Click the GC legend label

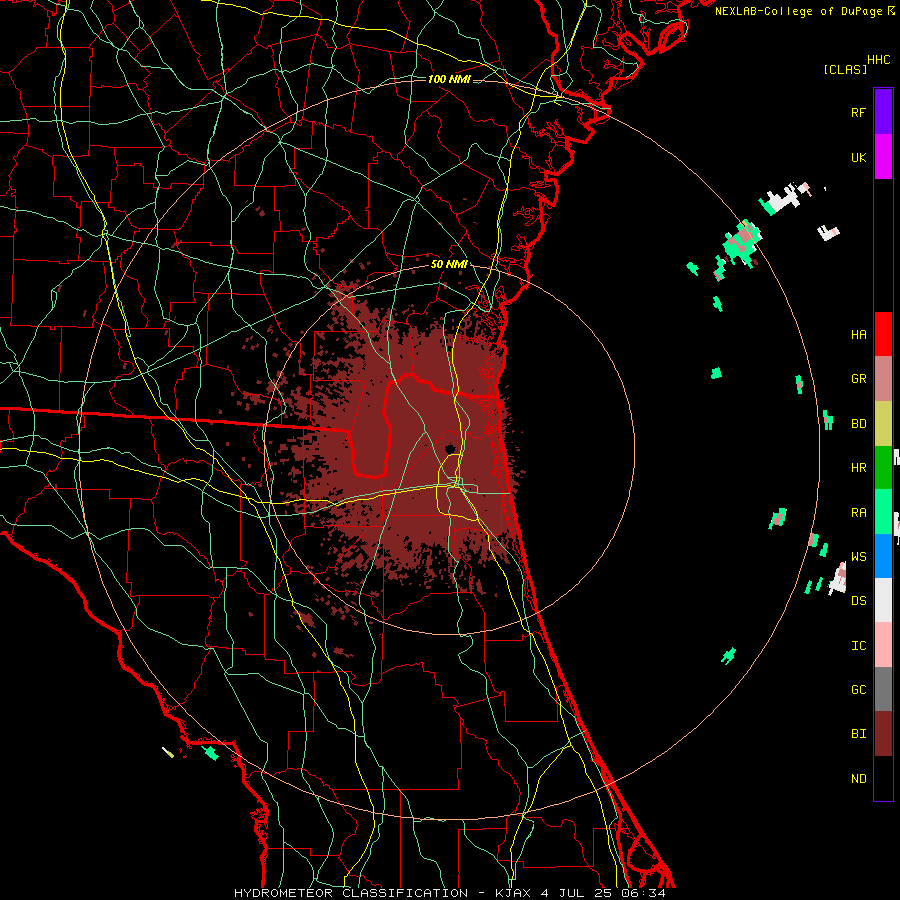[x=858, y=690]
